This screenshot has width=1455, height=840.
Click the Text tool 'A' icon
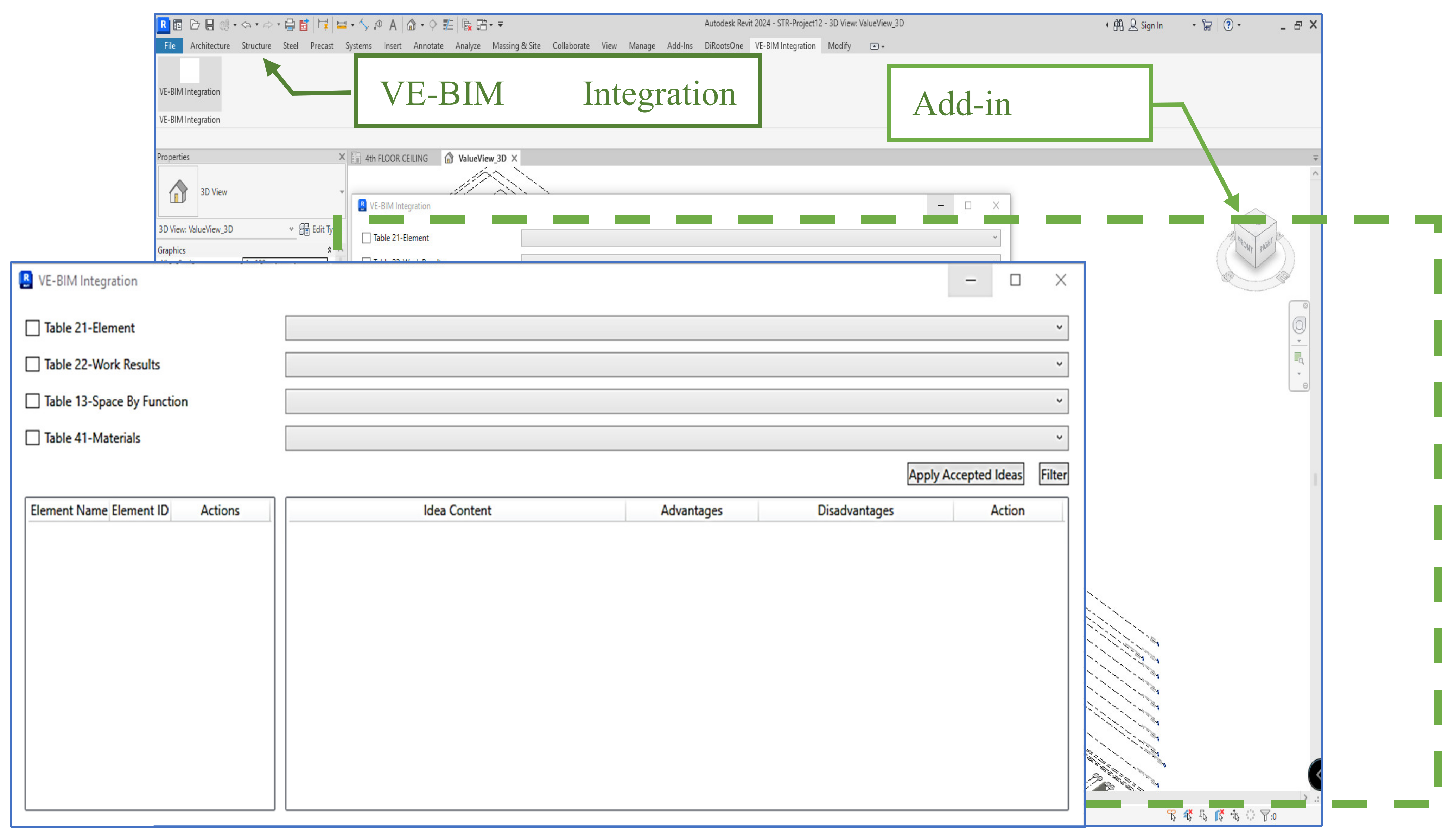pyautogui.click(x=393, y=25)
